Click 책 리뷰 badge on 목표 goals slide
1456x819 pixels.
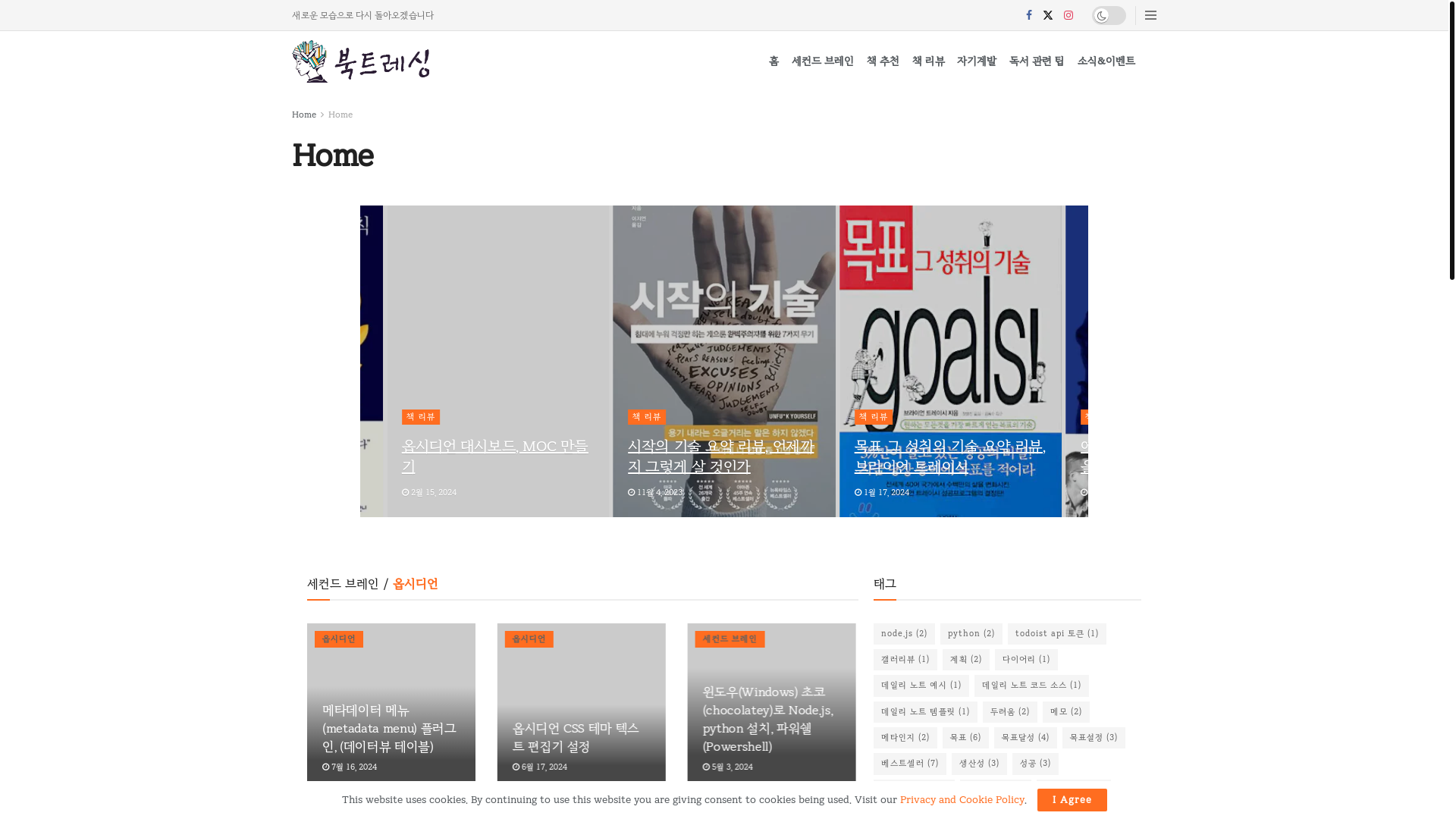[x=874, y=417]
